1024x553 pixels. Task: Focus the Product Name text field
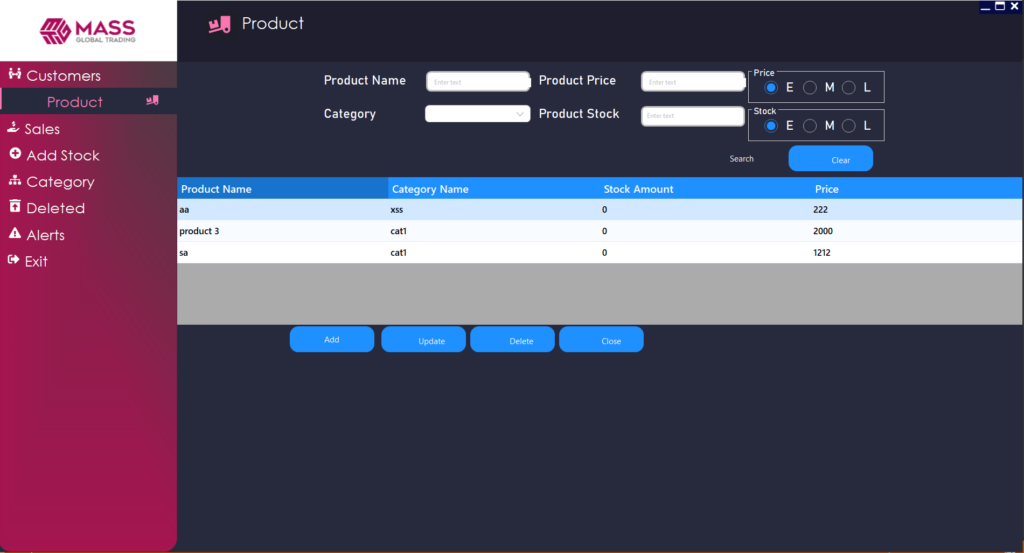pos(478,82)
